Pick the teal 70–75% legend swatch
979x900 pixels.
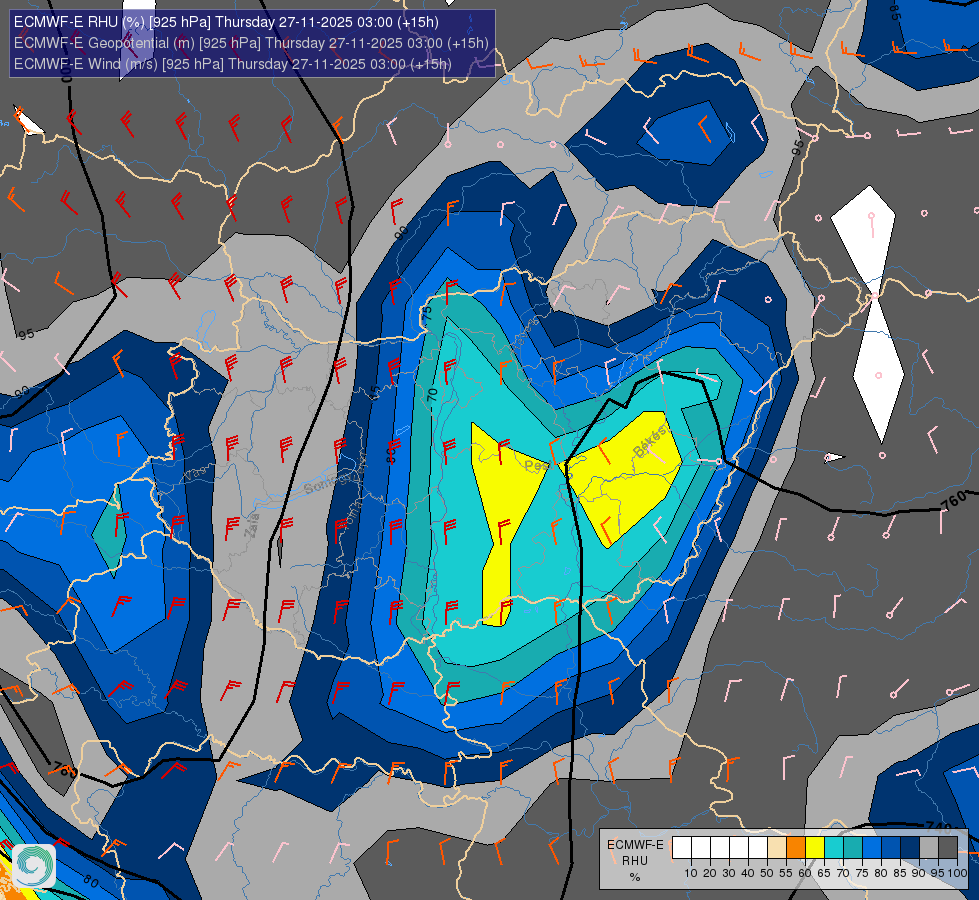(853, 848)
